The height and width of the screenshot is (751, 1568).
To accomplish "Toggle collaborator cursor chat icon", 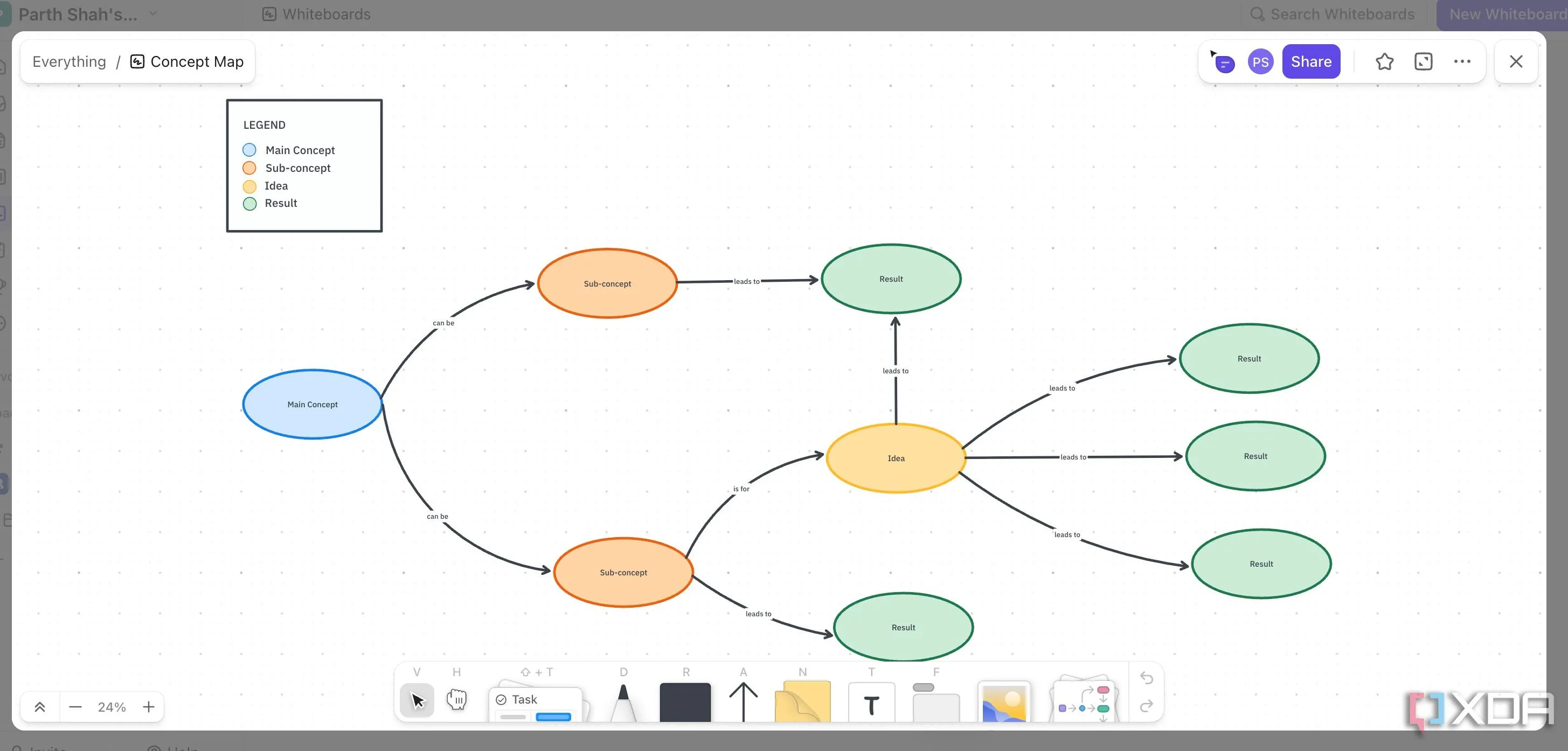I will (x=1222, y=61).
